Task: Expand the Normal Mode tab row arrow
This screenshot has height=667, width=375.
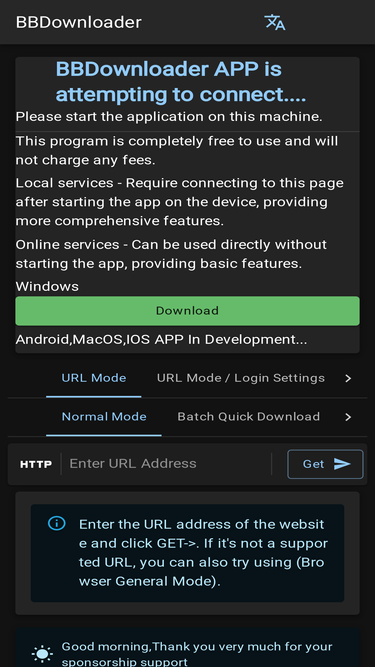Action: (x=348, y=417)
